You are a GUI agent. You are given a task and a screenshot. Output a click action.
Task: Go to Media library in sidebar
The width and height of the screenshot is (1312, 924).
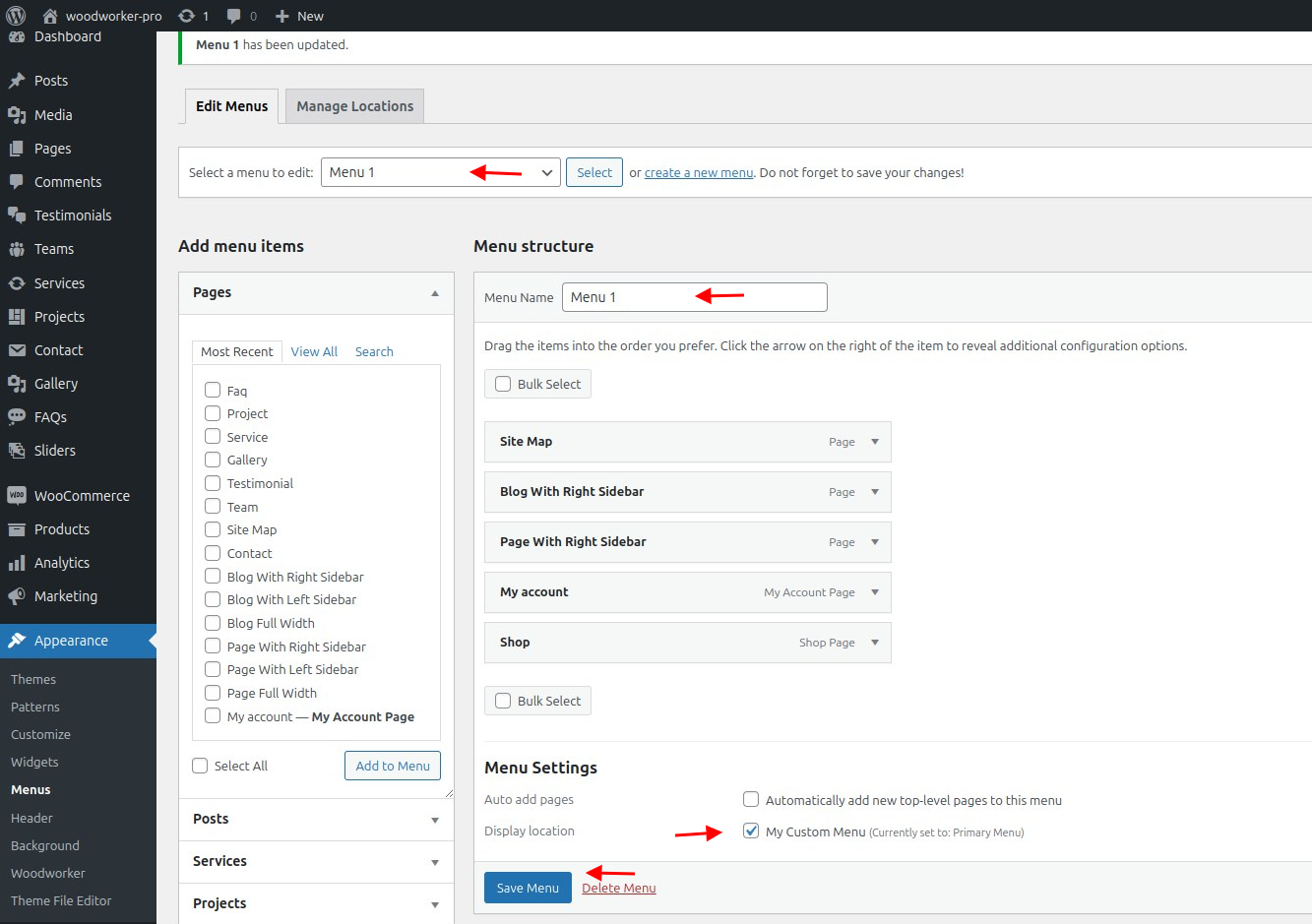point(53,115)
